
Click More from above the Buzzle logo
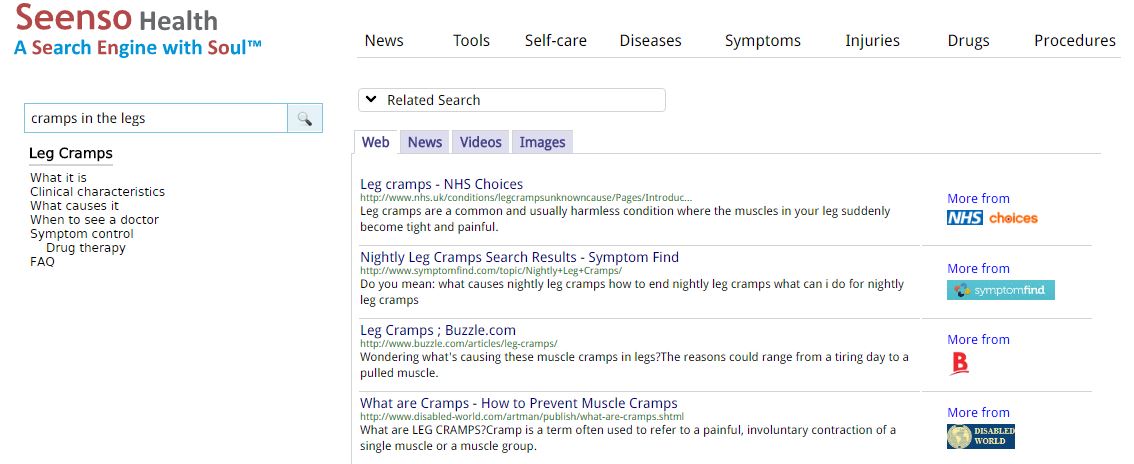coord(978,339)
